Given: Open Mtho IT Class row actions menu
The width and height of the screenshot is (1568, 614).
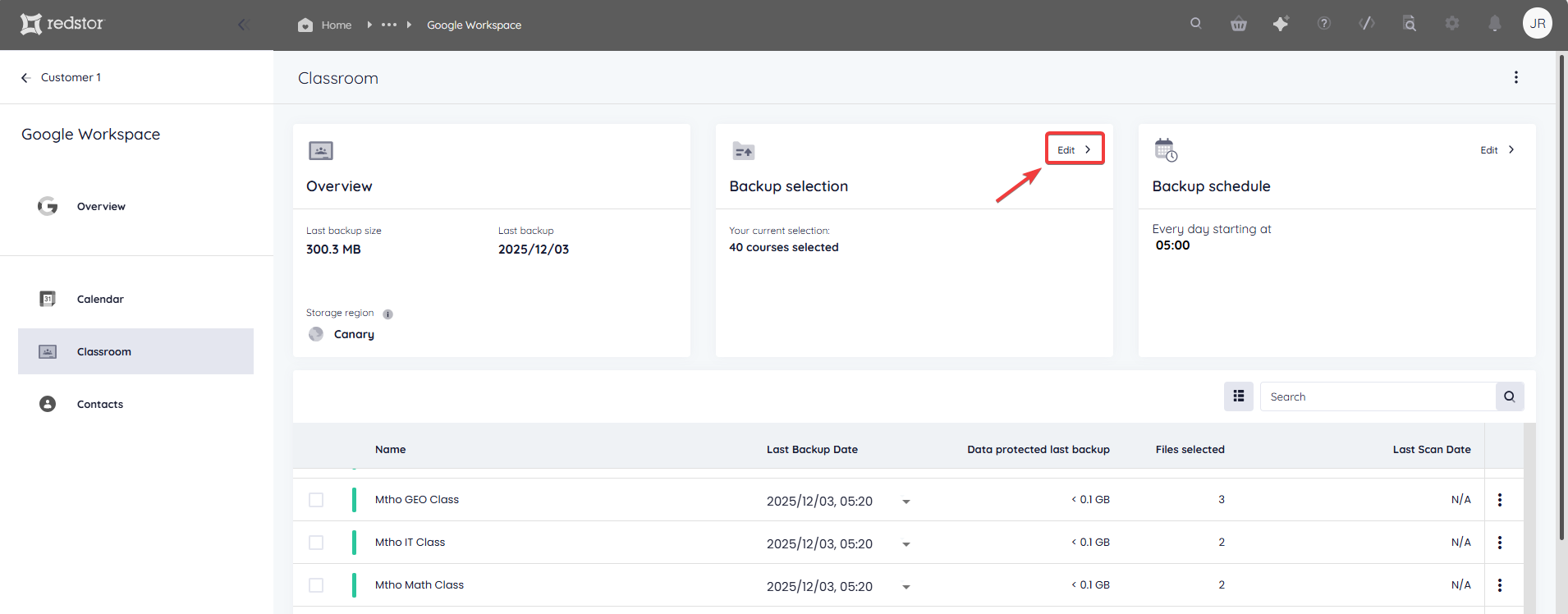Looking at the screenshot, I should click(1500, 543).
